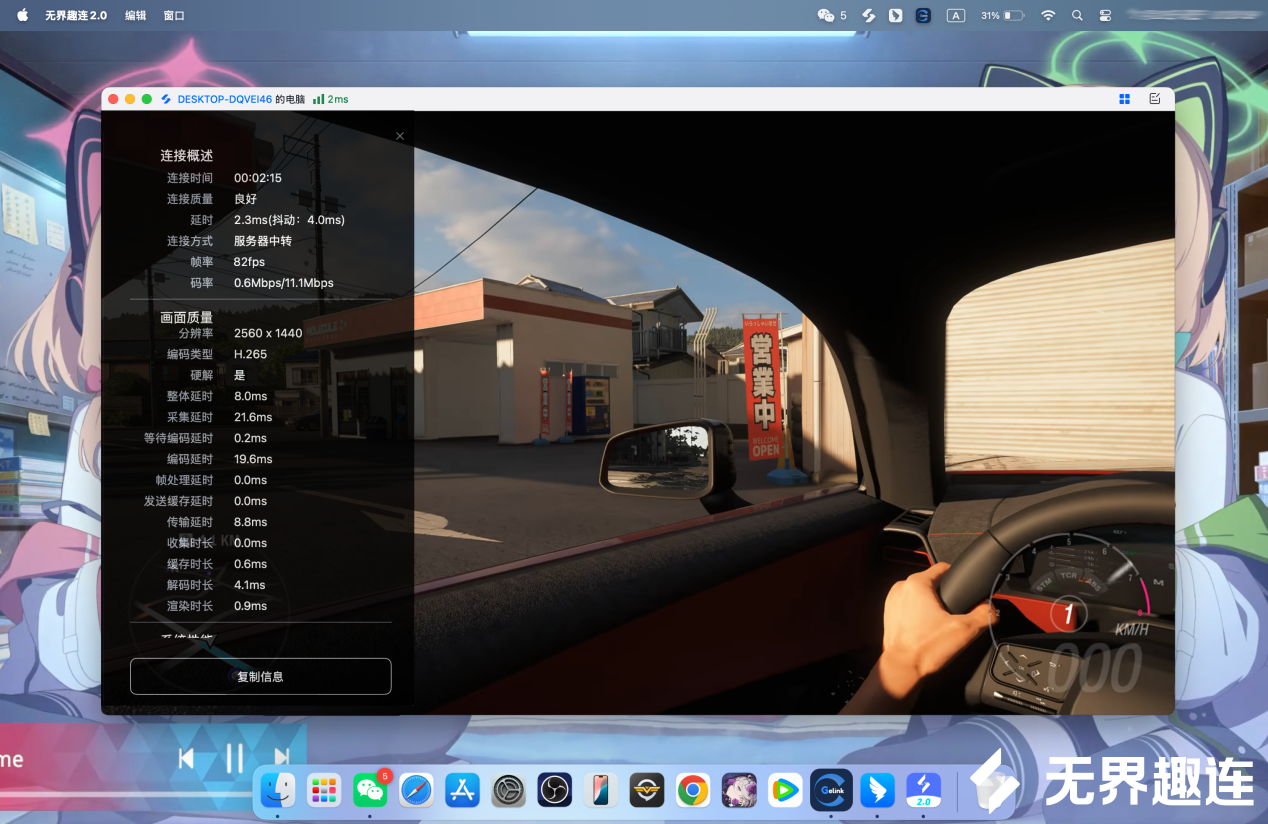1268x824 pixels.
Task: Open Finder from the Dock
Action: (277, 790)
